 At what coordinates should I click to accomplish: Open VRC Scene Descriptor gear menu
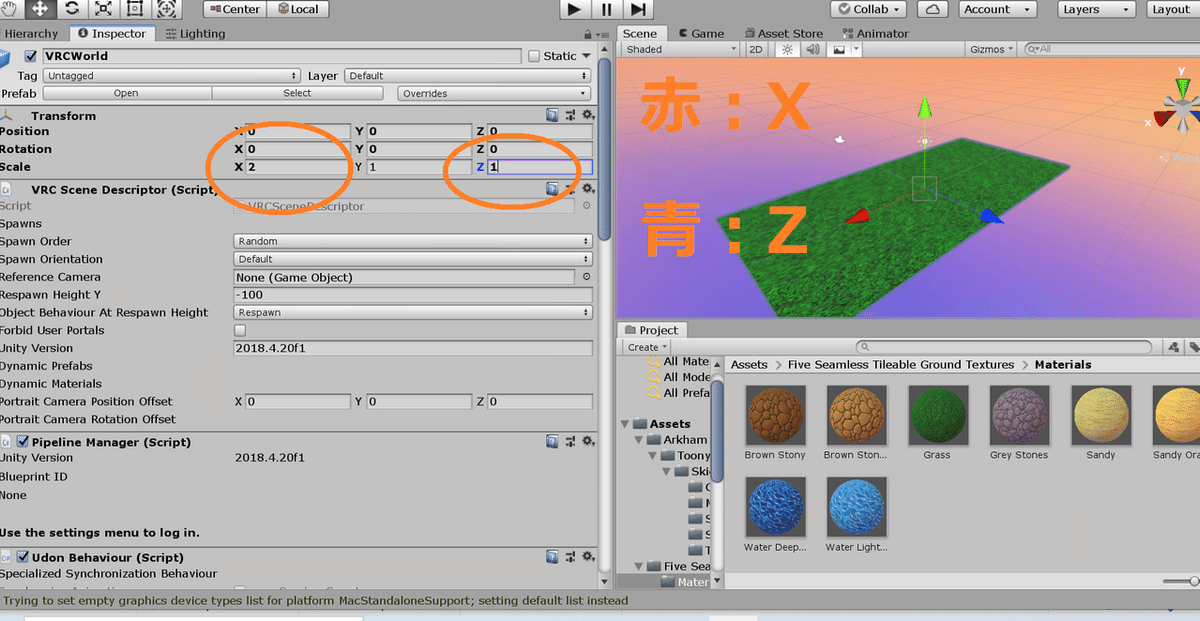(x=587, y=188)
